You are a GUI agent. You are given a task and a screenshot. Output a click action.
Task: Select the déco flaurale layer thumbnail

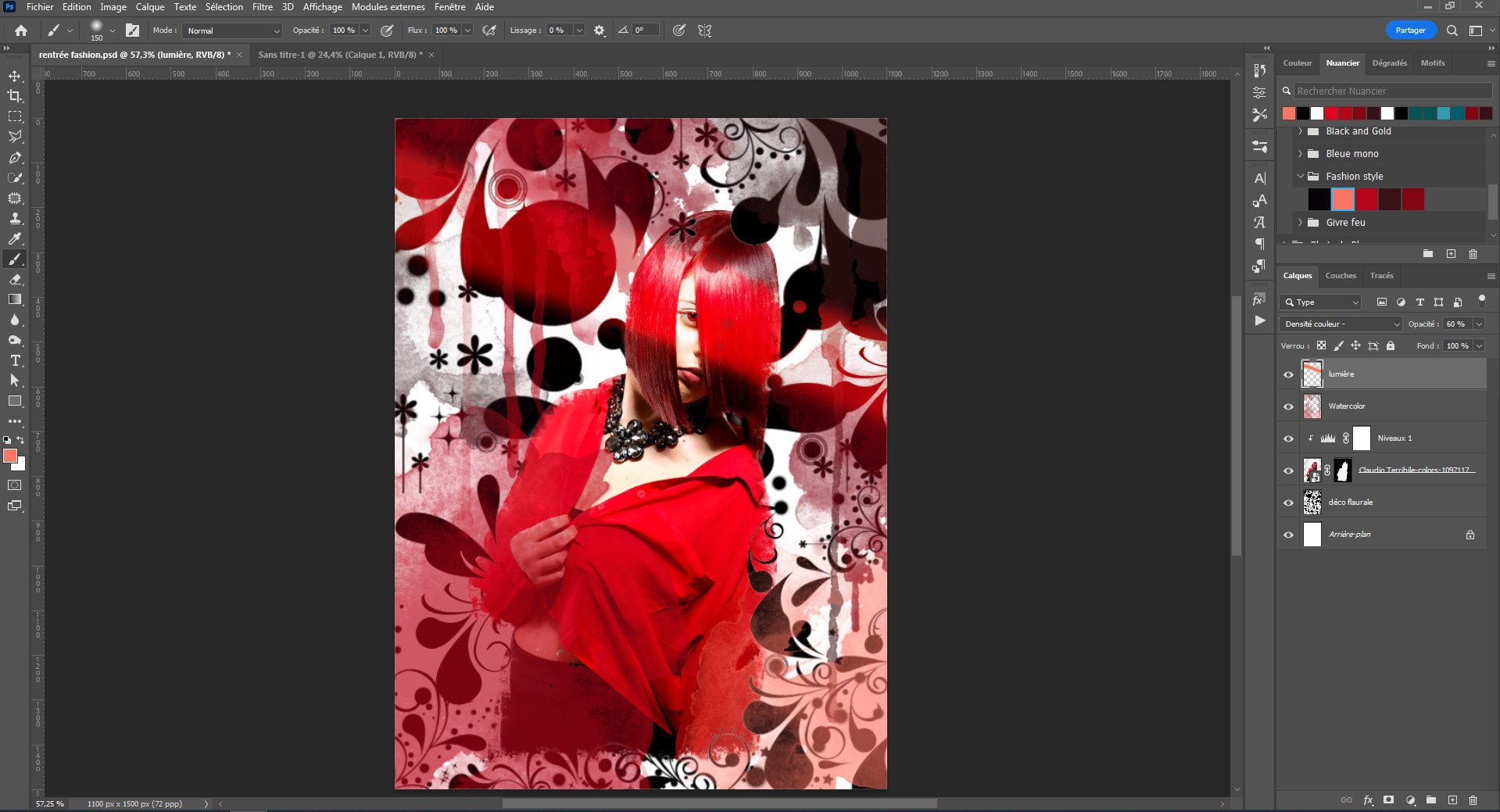(x=1312, y=503)
